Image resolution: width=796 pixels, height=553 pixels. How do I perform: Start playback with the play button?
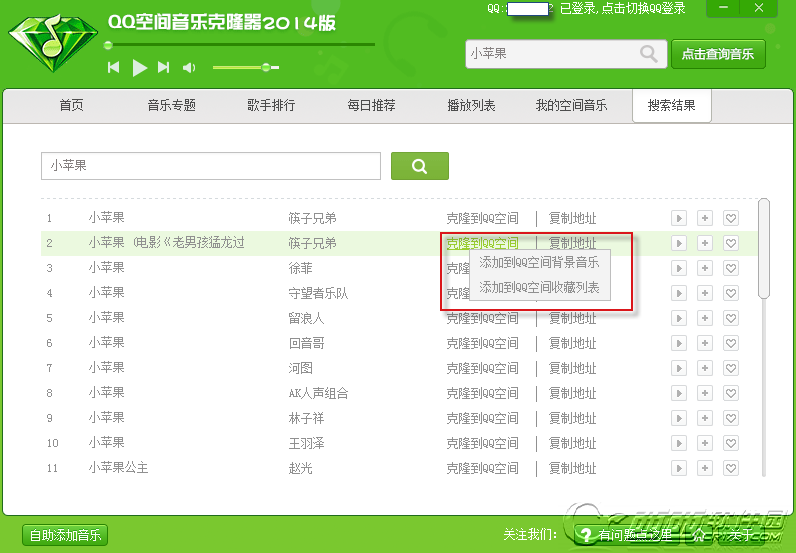(x=140, y=68)
